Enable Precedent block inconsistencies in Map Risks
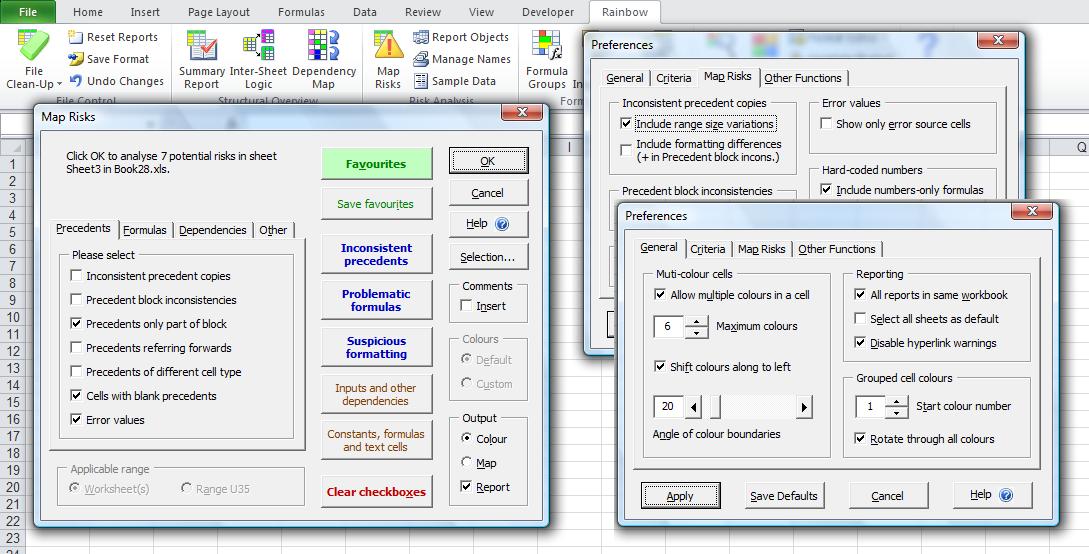Screen dimensions: 1089x554 coord(76,300)
